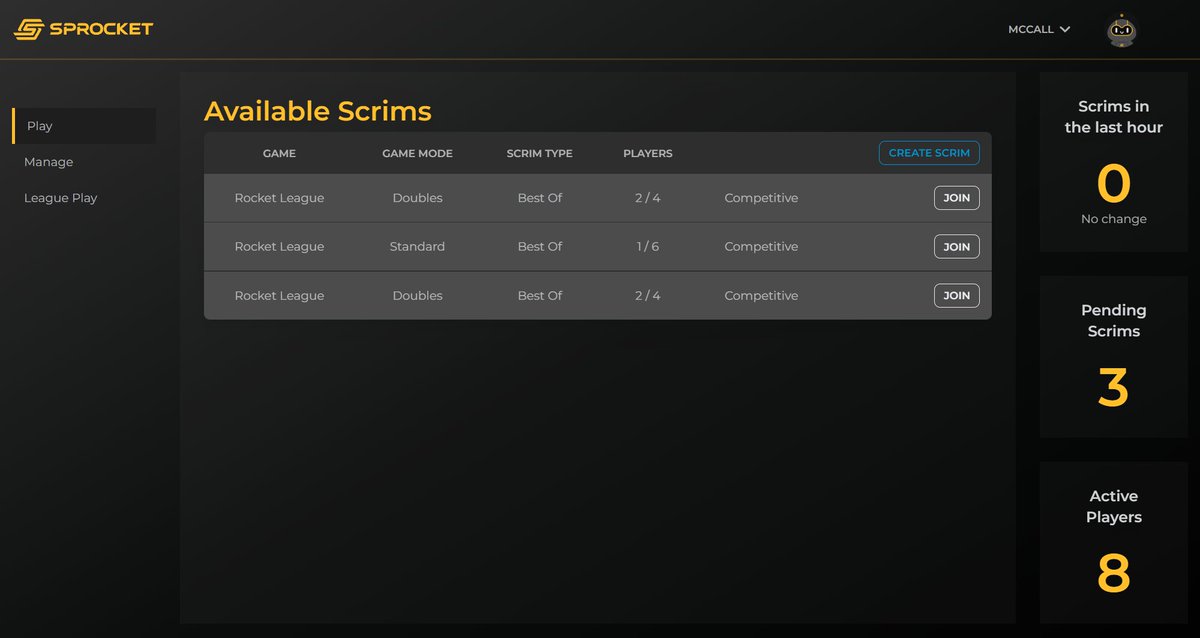Viewport: 1200px width, 638px height.
Task: Click the Active Players count 8
Action: (1113, 575)
